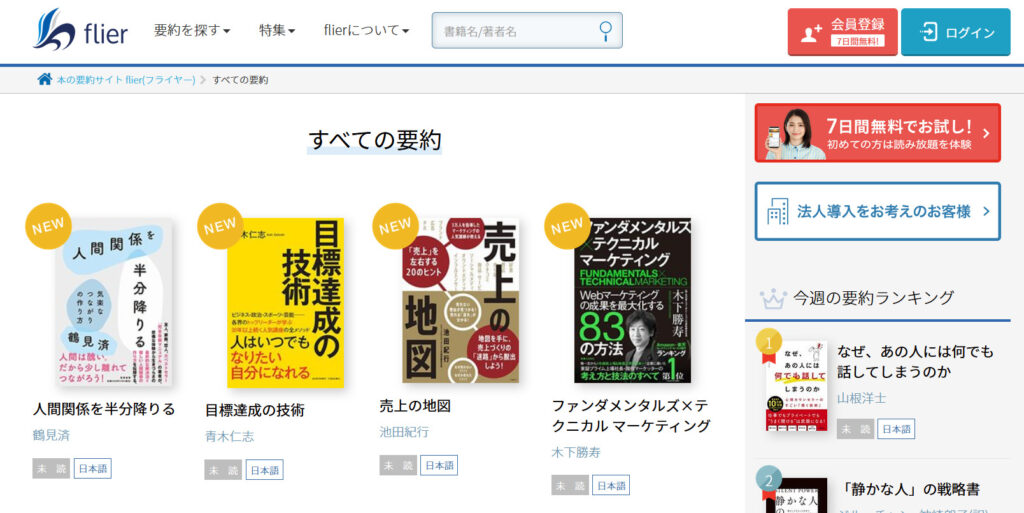Open the ファンダメンタルズ×テクニカル マーケティング book cover
Screen dimensions: 1024x513
(632, 300)
